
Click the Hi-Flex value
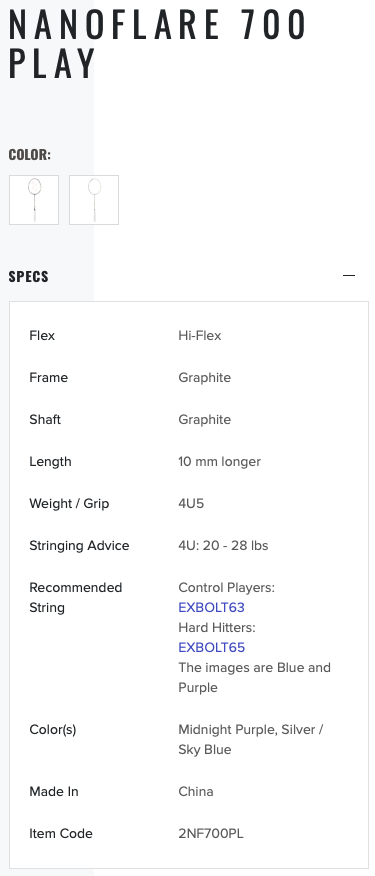click(x=200, y=336)
